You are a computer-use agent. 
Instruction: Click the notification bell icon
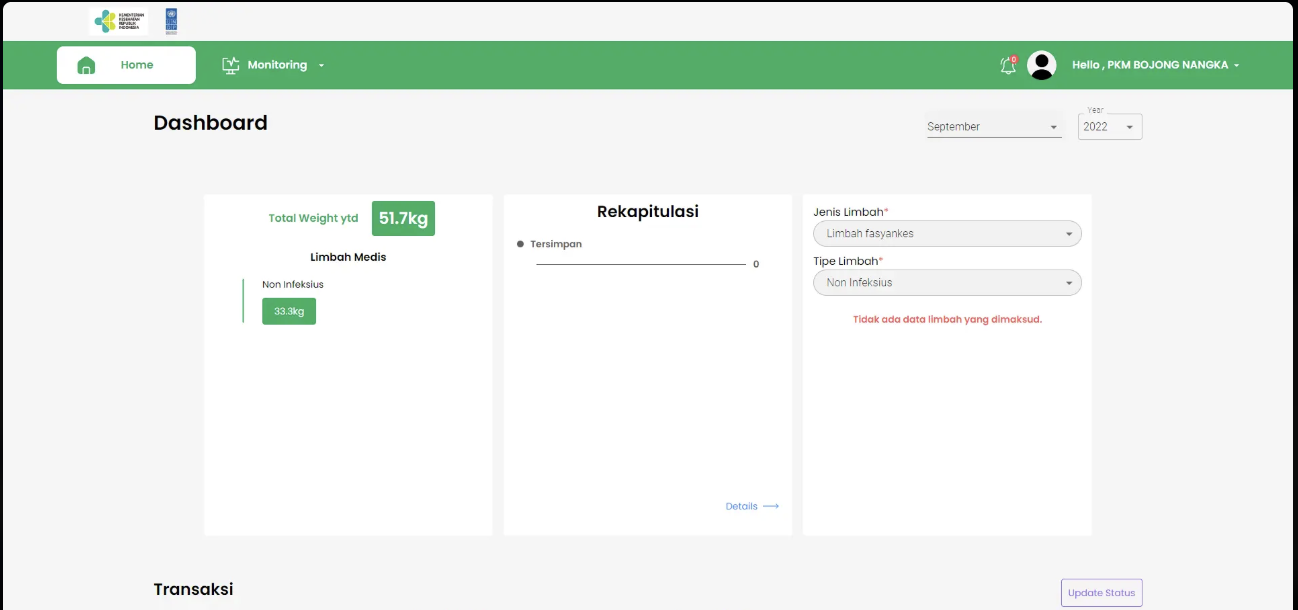(1008, 65)
